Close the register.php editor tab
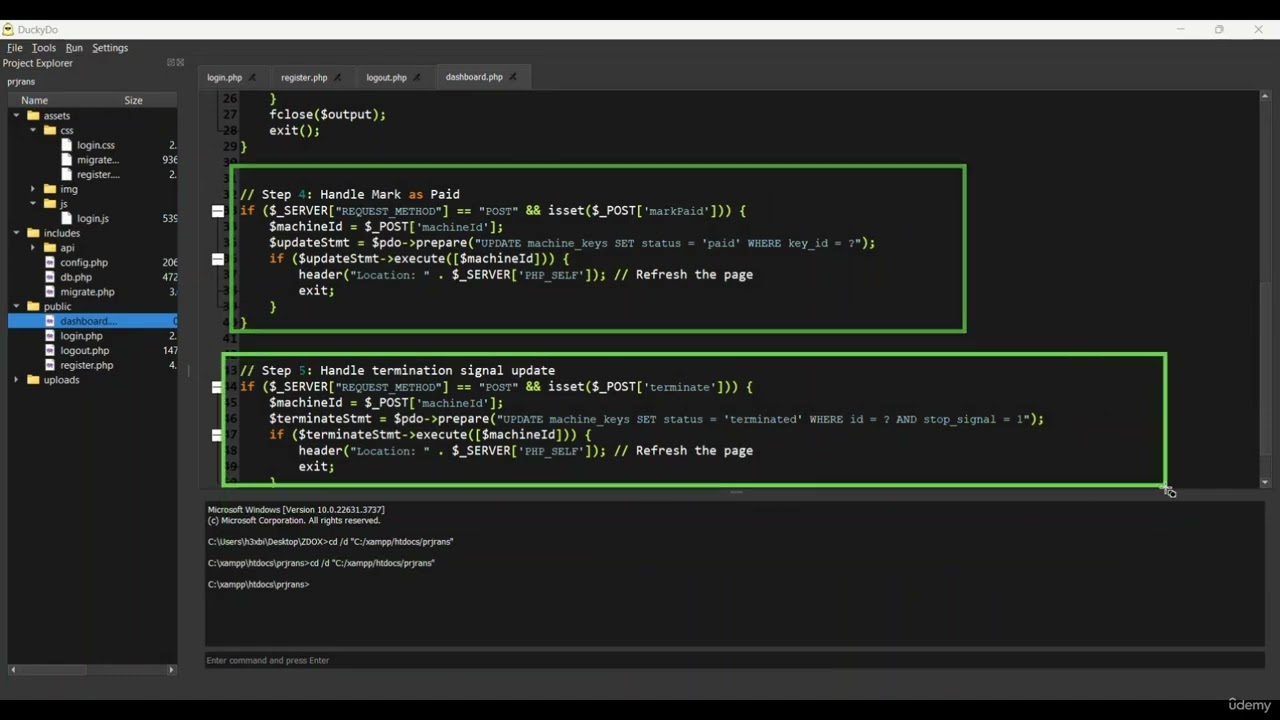 337,77
